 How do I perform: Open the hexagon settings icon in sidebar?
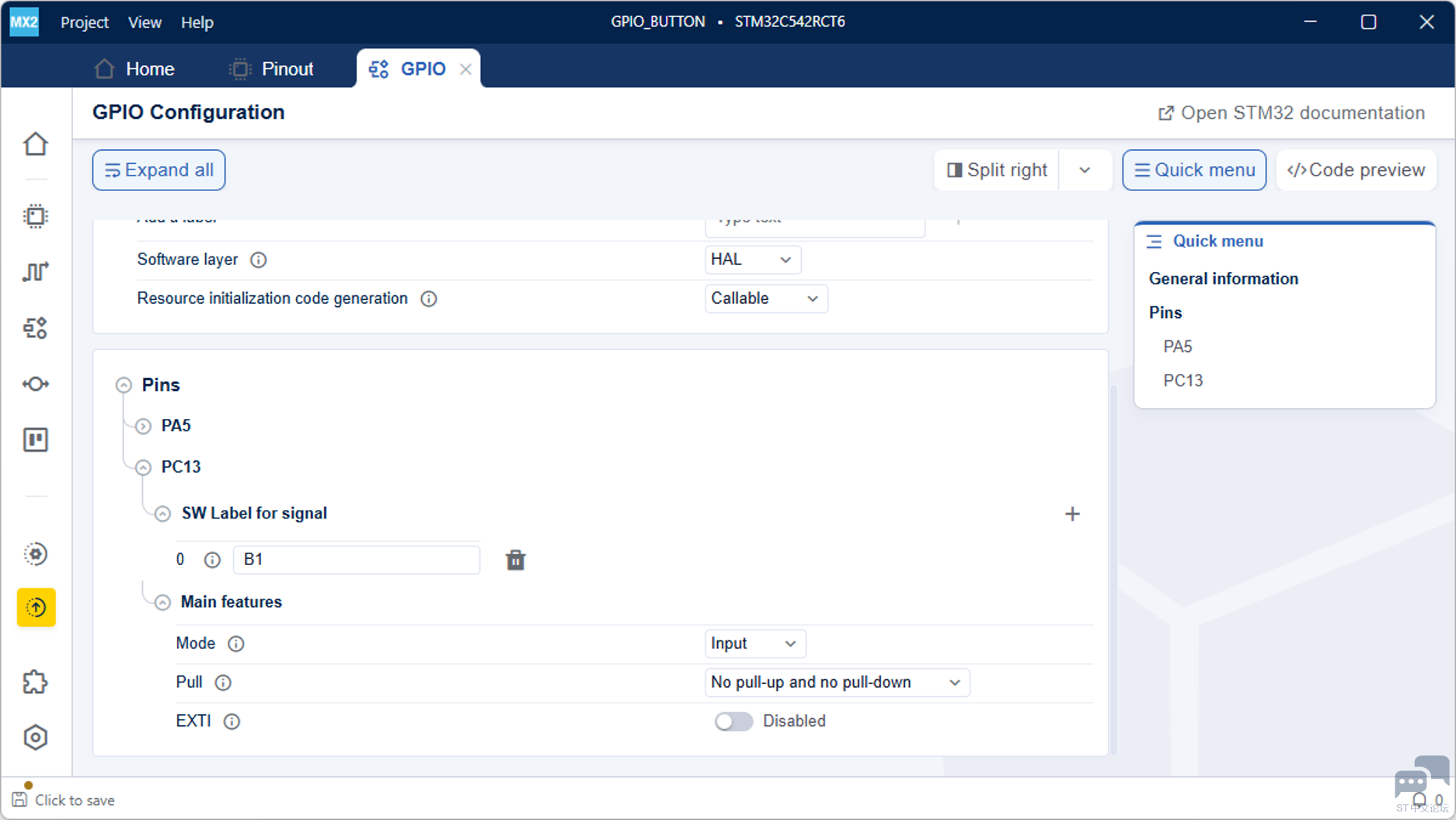(36, 737)
